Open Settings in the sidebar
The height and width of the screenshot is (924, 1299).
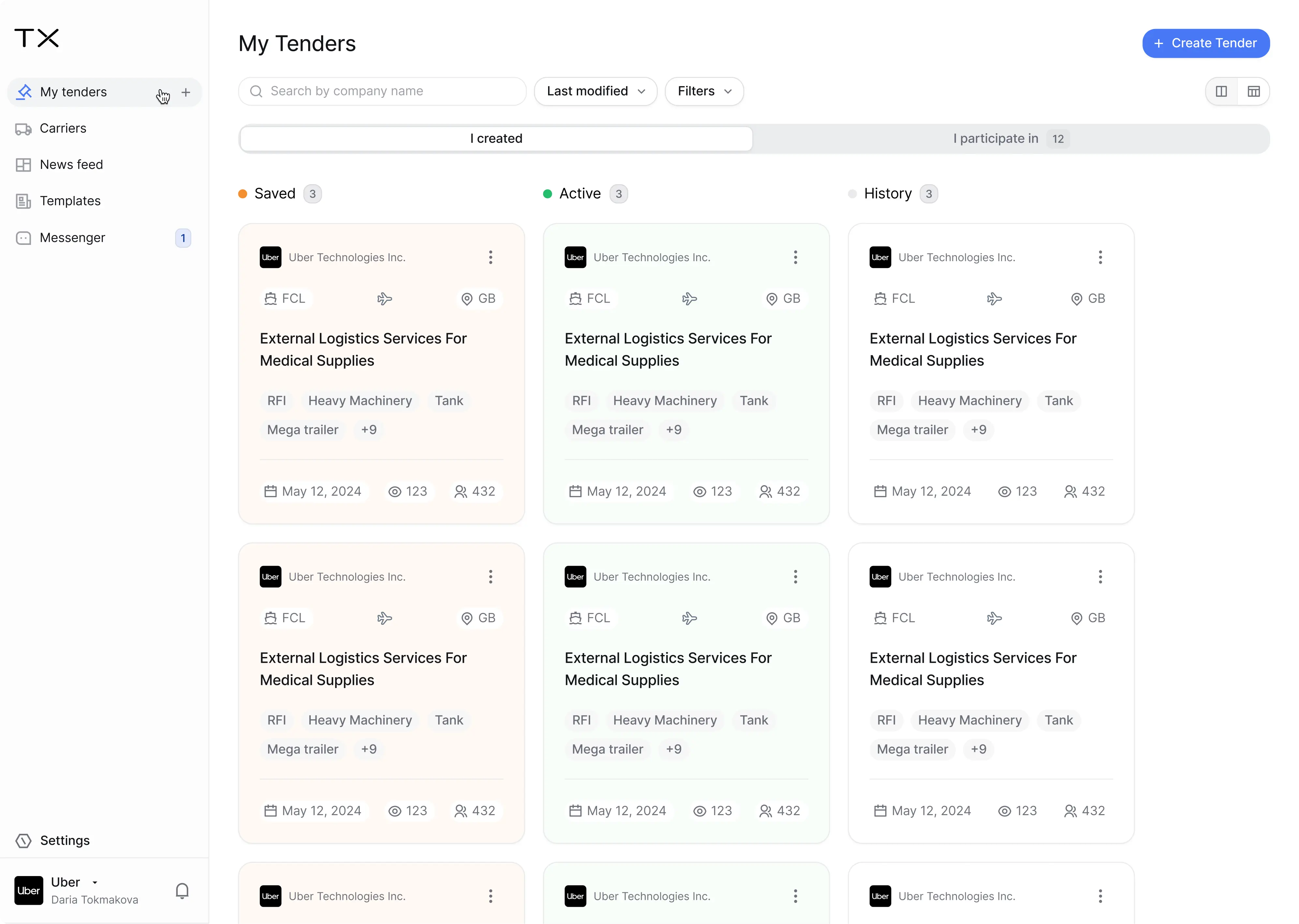[x=64, y=840]
